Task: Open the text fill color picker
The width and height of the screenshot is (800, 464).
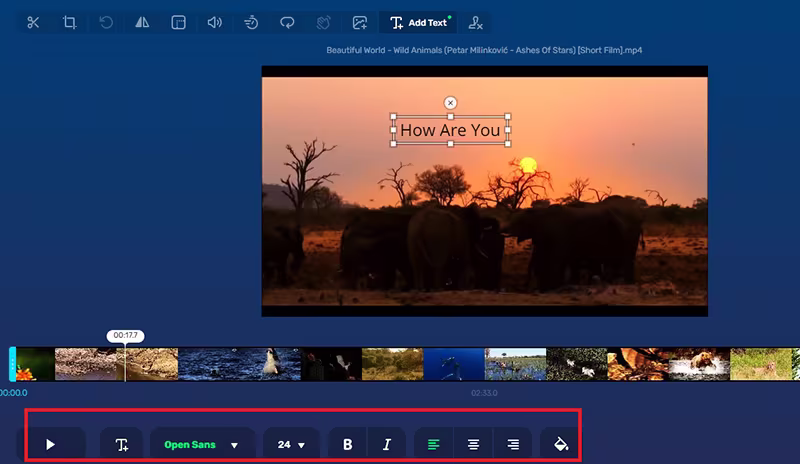Action: [x=561, y=445]
